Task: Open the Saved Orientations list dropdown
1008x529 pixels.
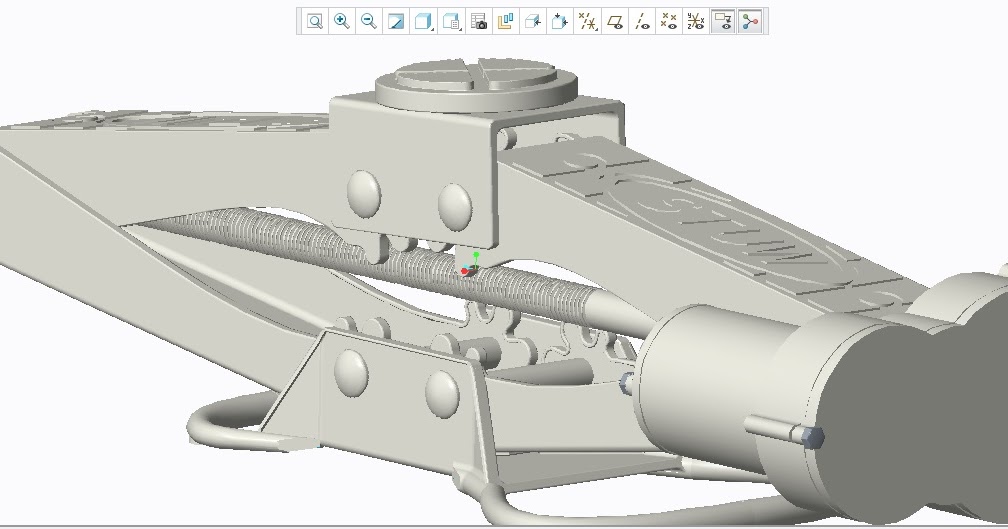Action: [451, 21]
